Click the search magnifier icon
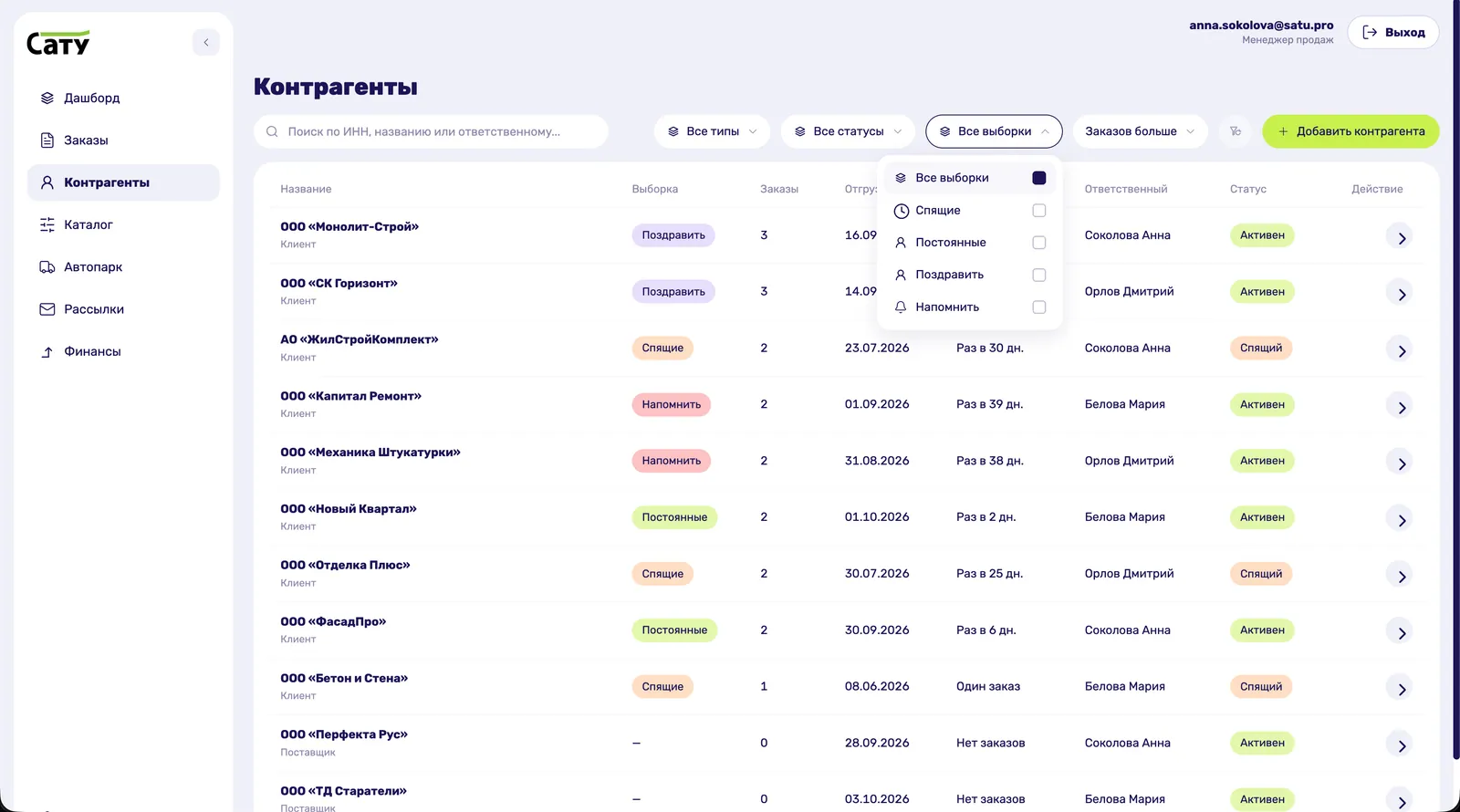This screenshot has height=812, width=1460. [x=272, y=131]
